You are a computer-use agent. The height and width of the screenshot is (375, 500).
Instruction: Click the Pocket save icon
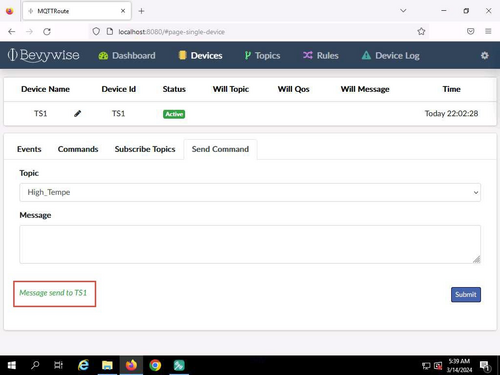(470, 32)
